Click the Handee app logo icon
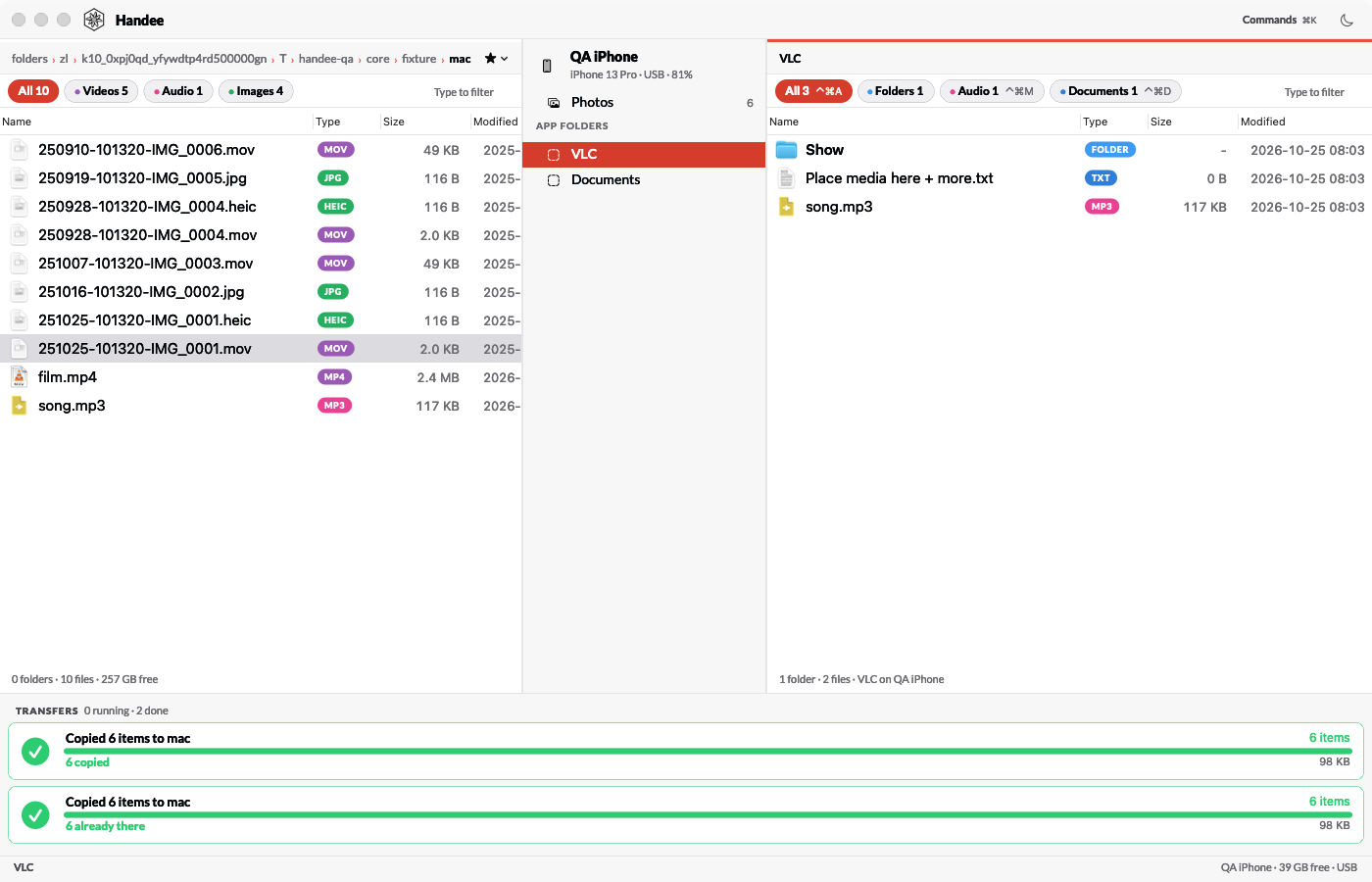Image resolution: width=1372 pixels, height=882 pixels. click(x=94, y=20)
